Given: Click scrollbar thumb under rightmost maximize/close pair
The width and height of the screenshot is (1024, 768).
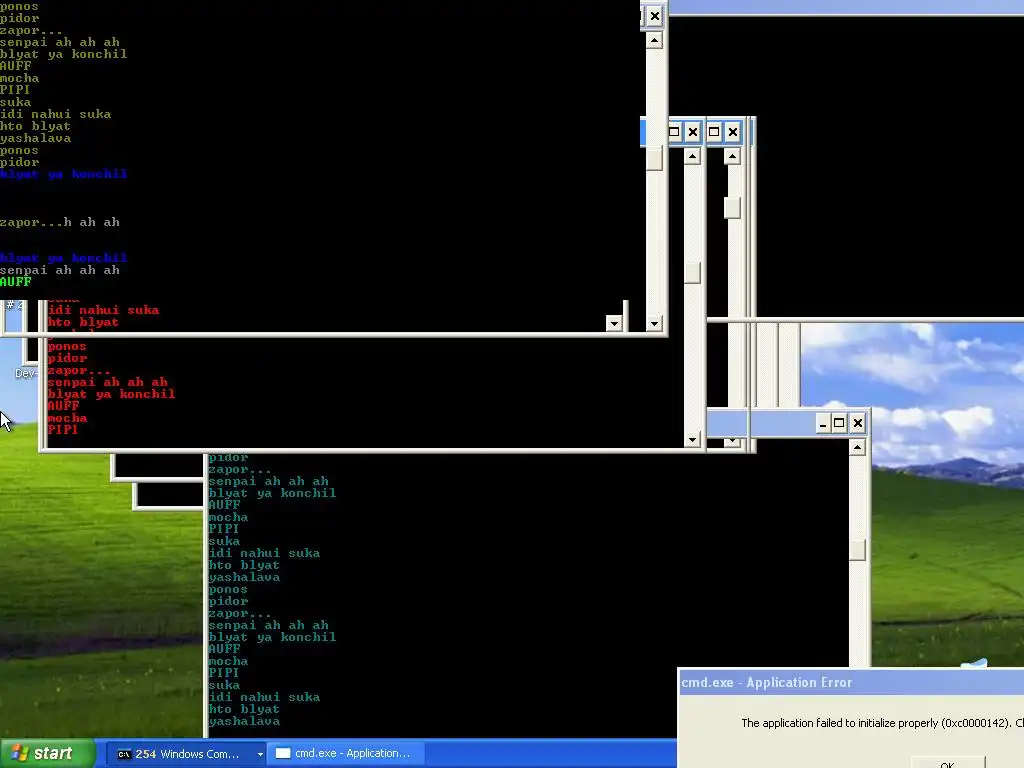Looking at the screenshot, I should pos(733,208).
